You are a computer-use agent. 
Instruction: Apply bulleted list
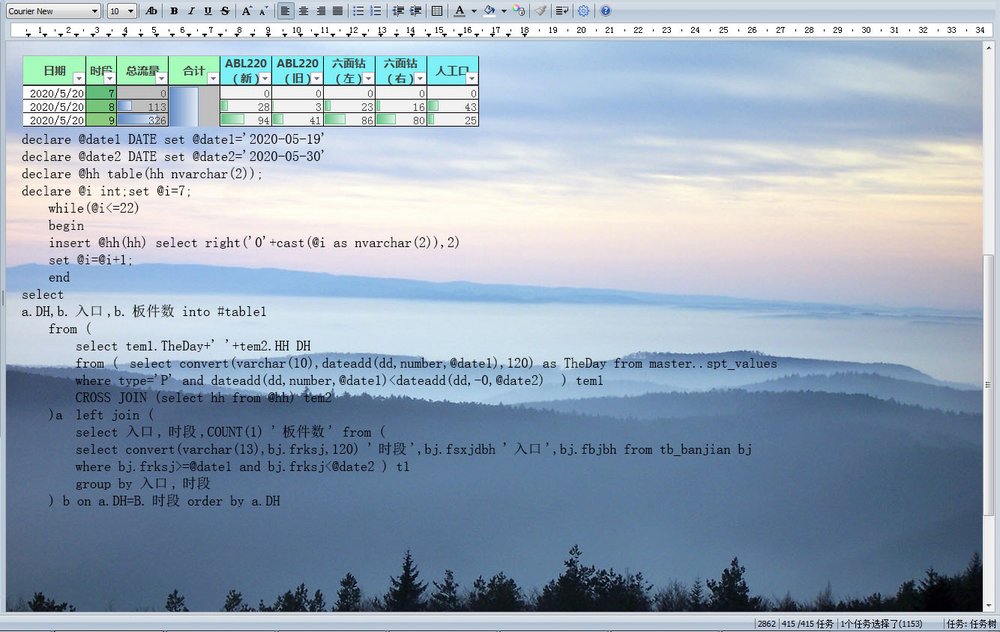[x=358, y=11]
